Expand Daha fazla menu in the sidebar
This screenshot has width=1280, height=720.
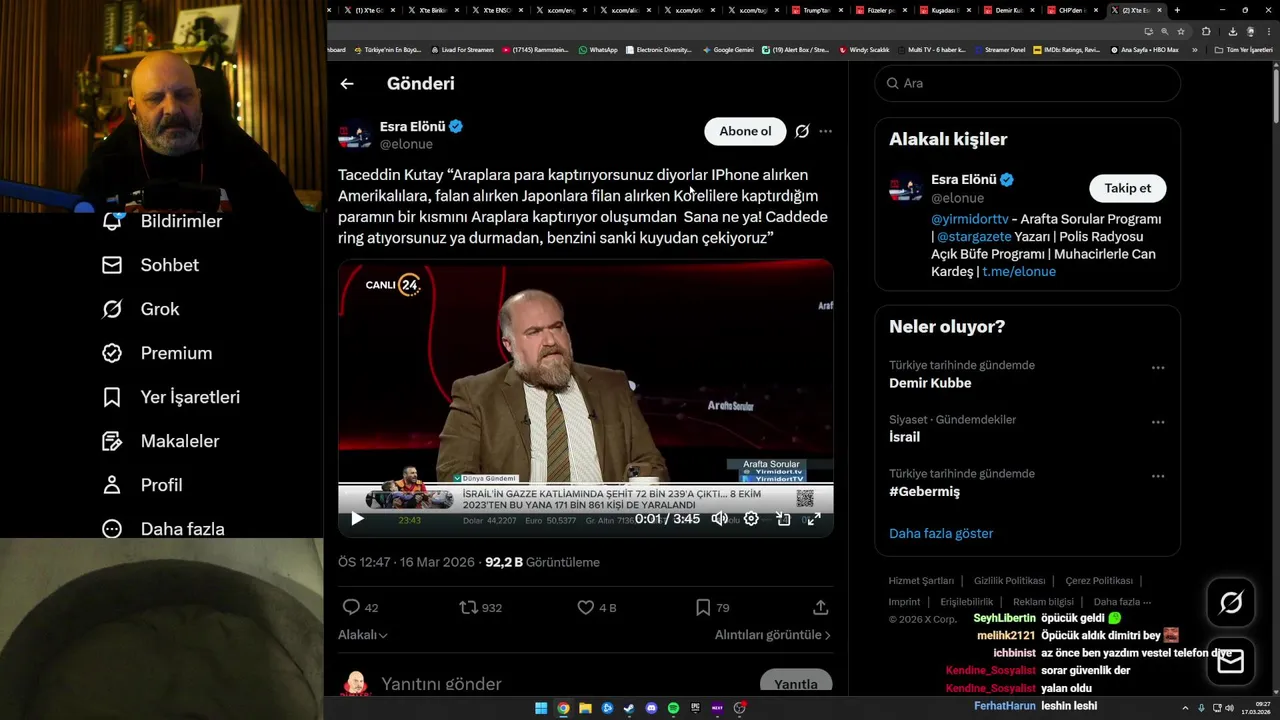(x=163, y=529)
